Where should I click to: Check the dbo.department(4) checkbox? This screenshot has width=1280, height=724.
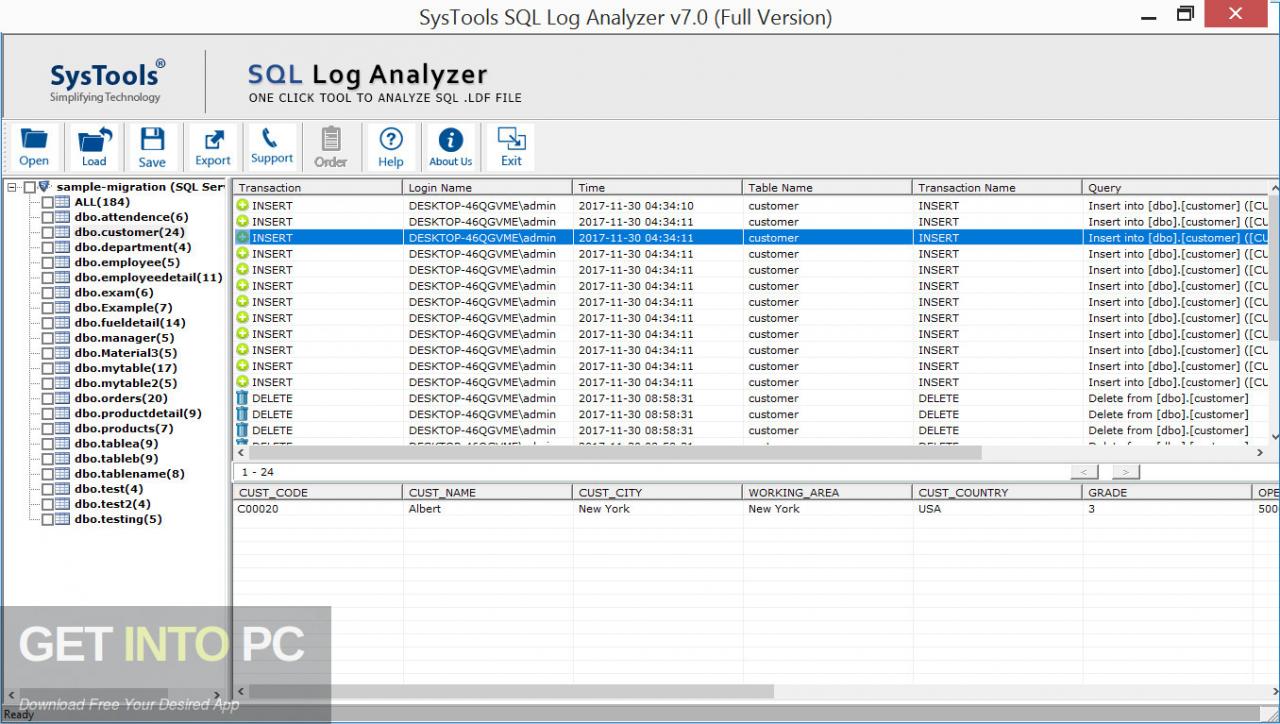(47, 247)
